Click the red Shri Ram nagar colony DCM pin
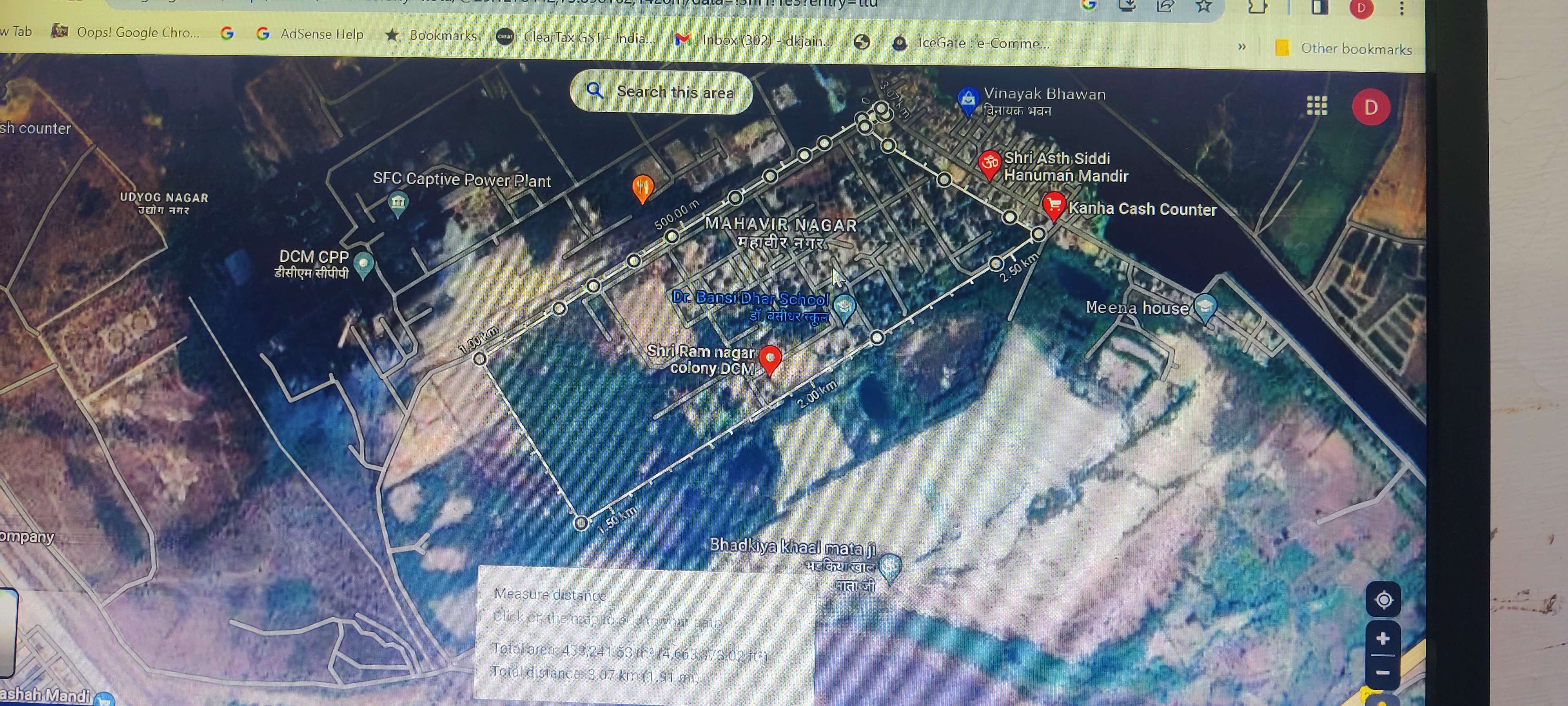 pyautogui.click(x=770, y=359)
